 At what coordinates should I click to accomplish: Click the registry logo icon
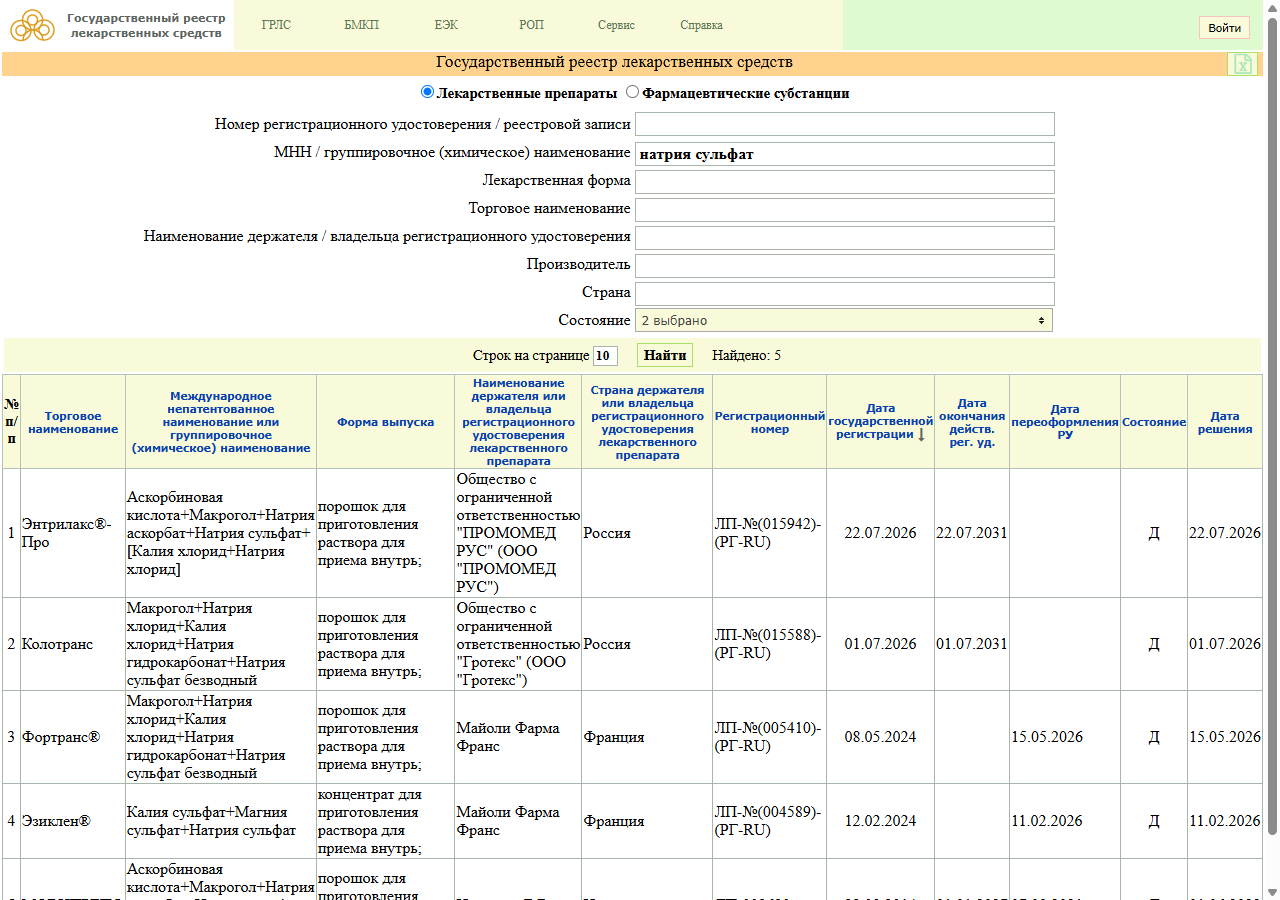(x=33, y=25)
